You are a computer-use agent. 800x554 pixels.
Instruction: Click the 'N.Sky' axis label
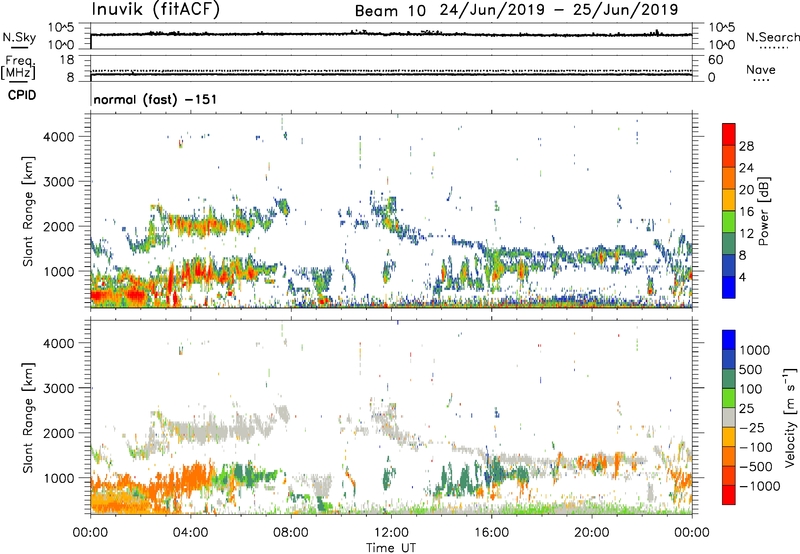point(19,37)
